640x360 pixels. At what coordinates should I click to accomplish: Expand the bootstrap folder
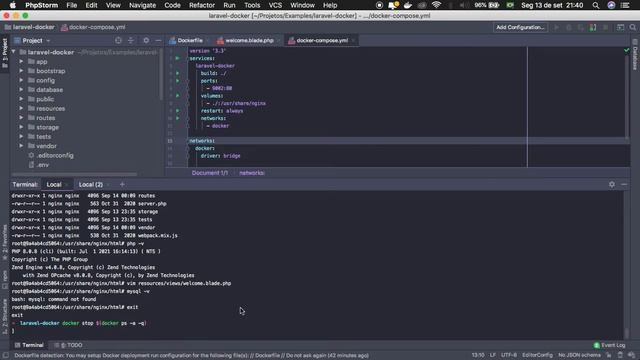[x=21, y=71]
